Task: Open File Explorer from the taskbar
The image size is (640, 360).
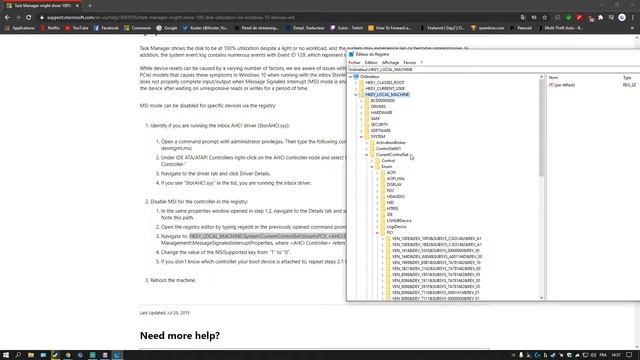Action: coord(31,355)
